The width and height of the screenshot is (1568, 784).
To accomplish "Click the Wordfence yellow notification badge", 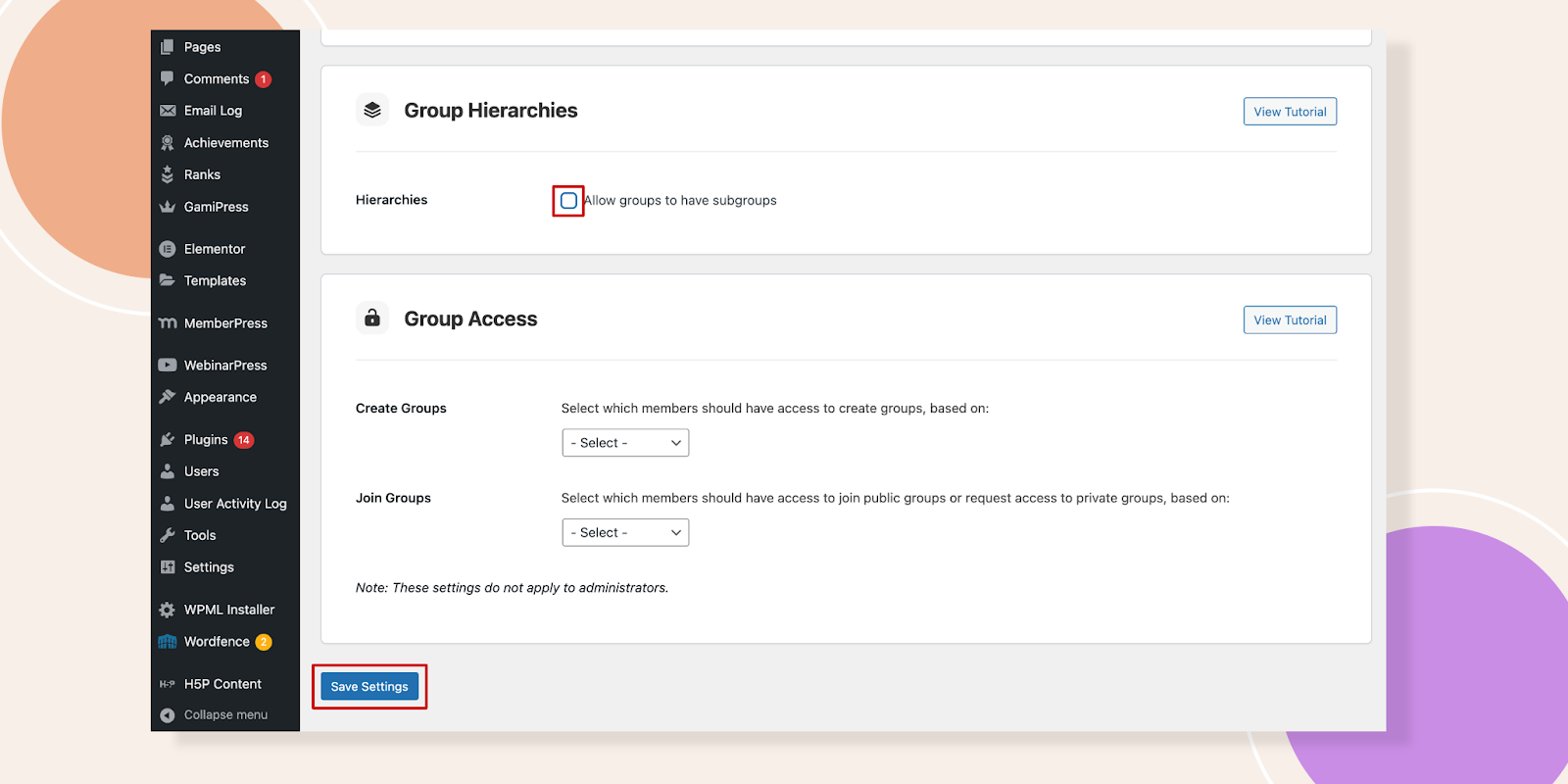I will (264, 642).
